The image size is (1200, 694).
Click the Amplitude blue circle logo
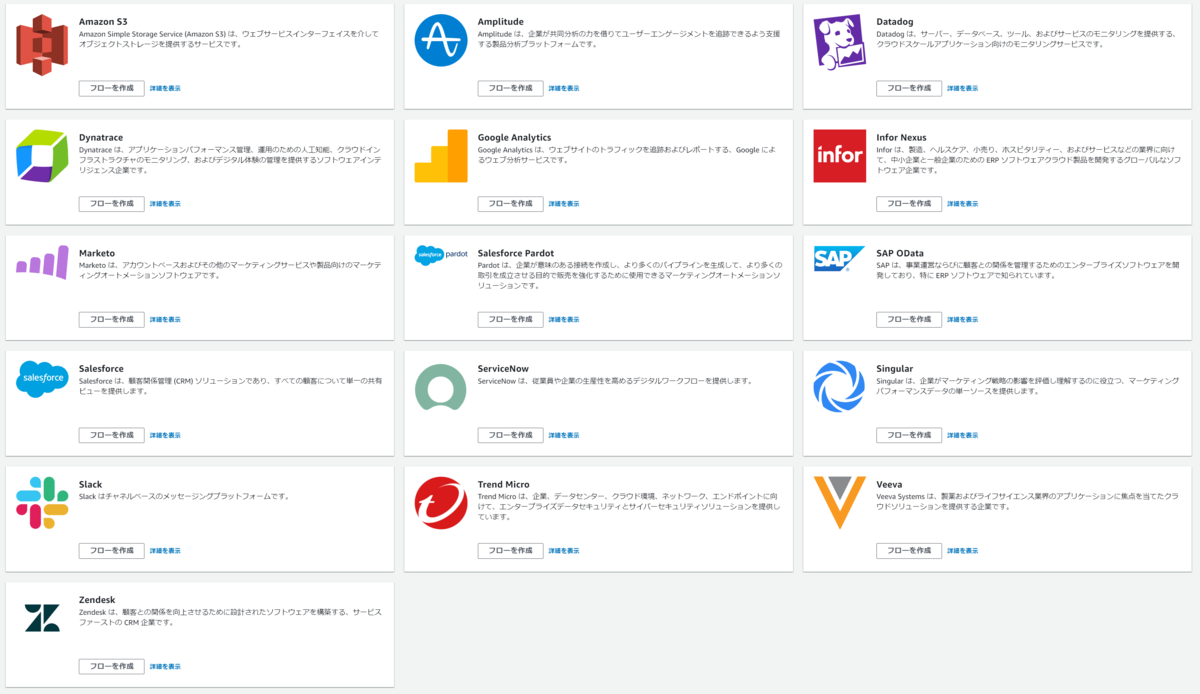[441, 41]
